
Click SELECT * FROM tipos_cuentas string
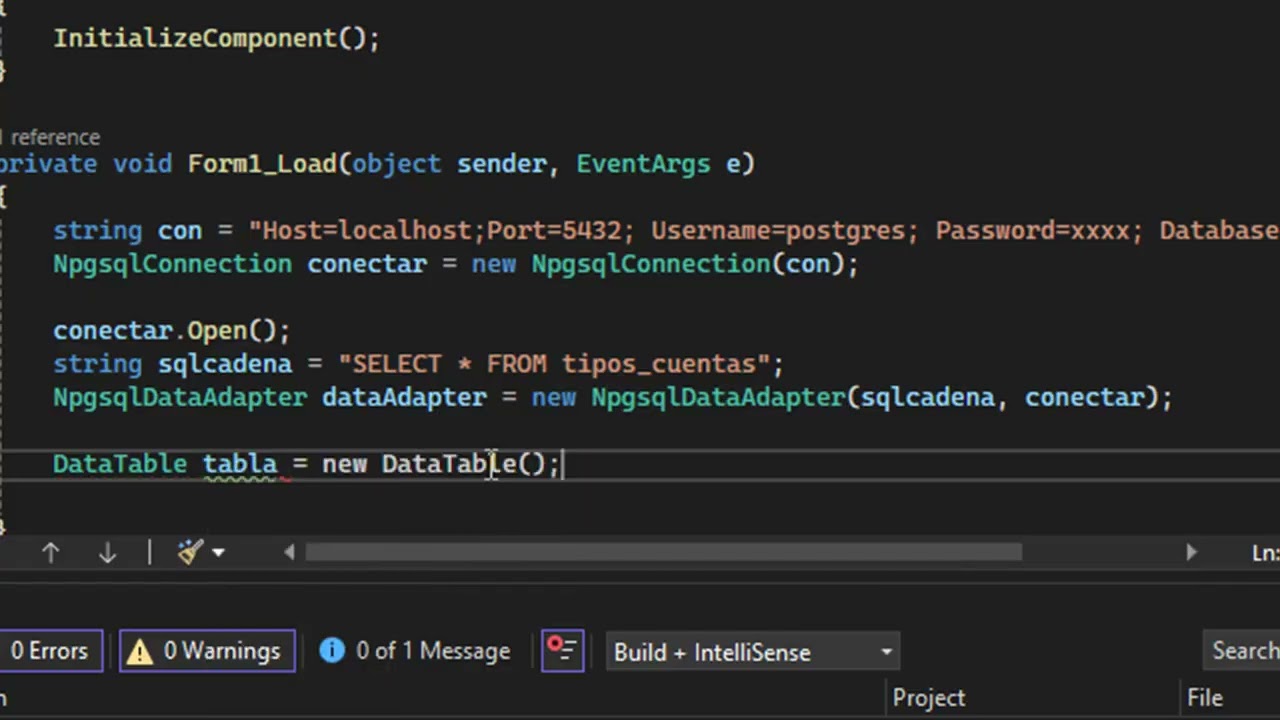point(554,364)
